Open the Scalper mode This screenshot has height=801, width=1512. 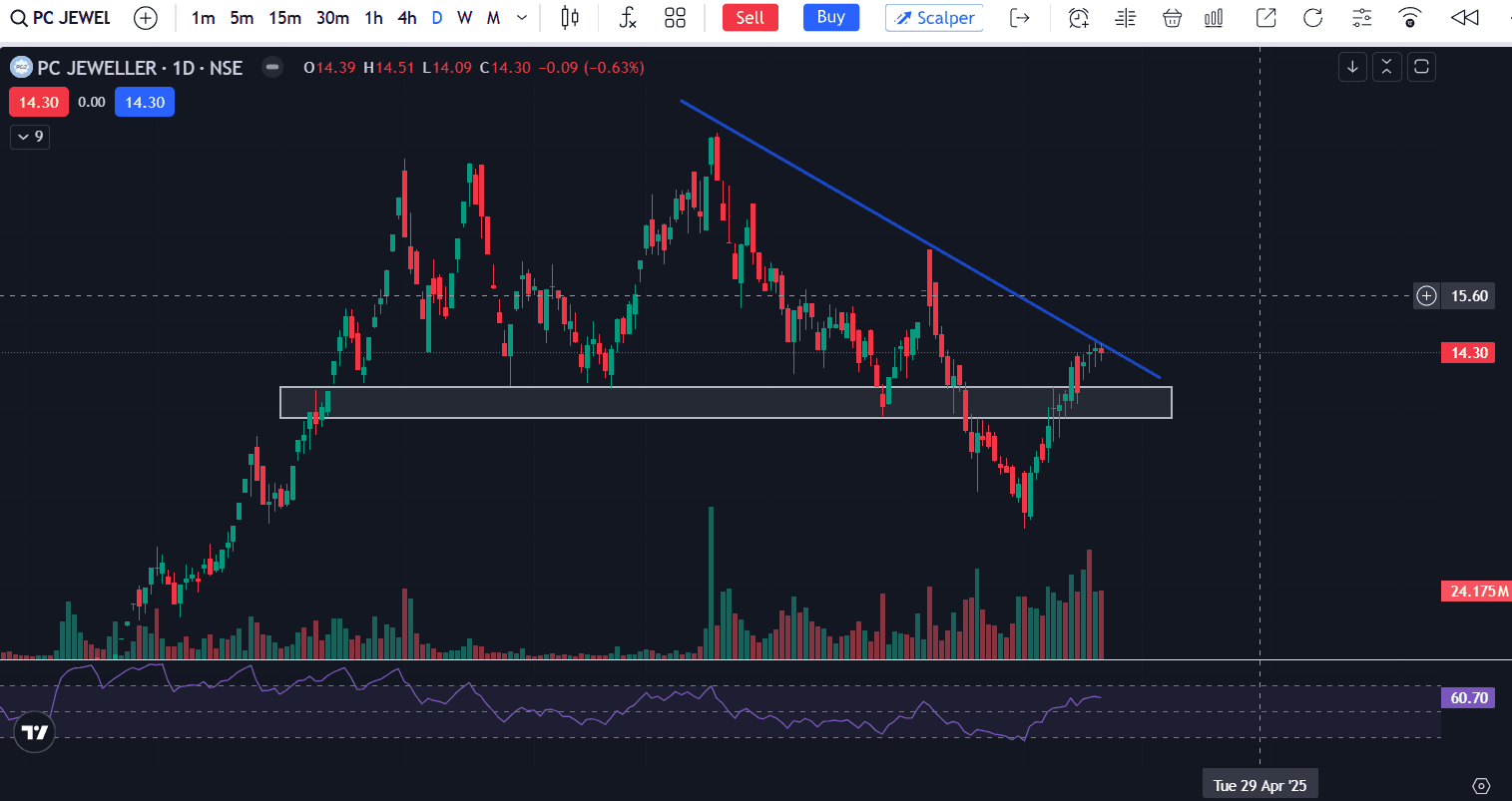(x=934, y=18)
